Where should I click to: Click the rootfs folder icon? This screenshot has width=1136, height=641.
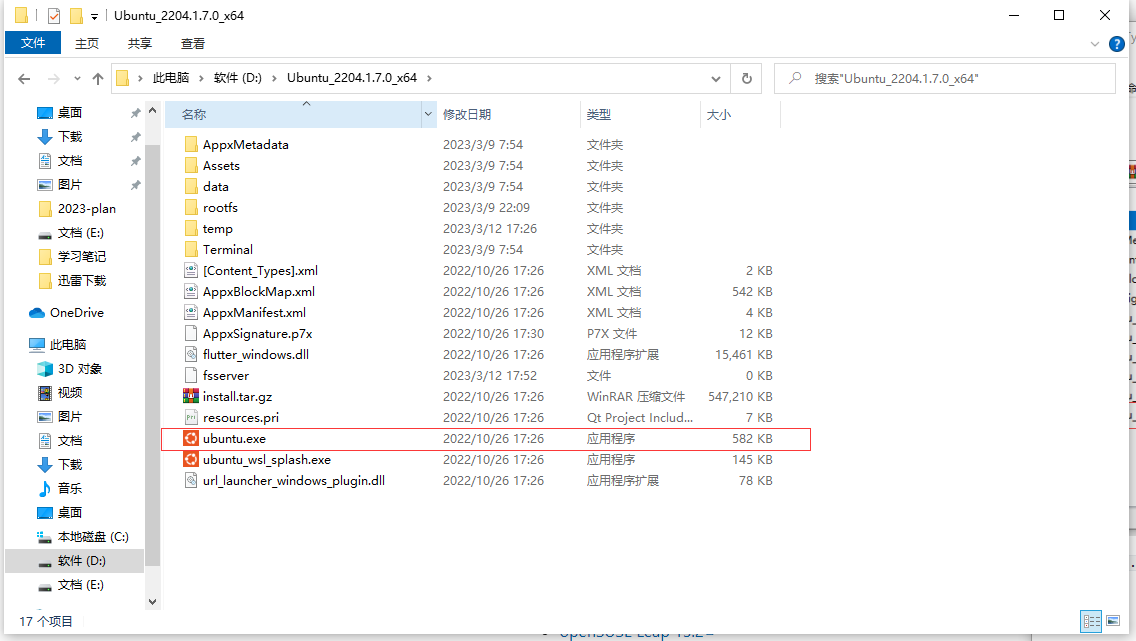click(x=191, y=207)
